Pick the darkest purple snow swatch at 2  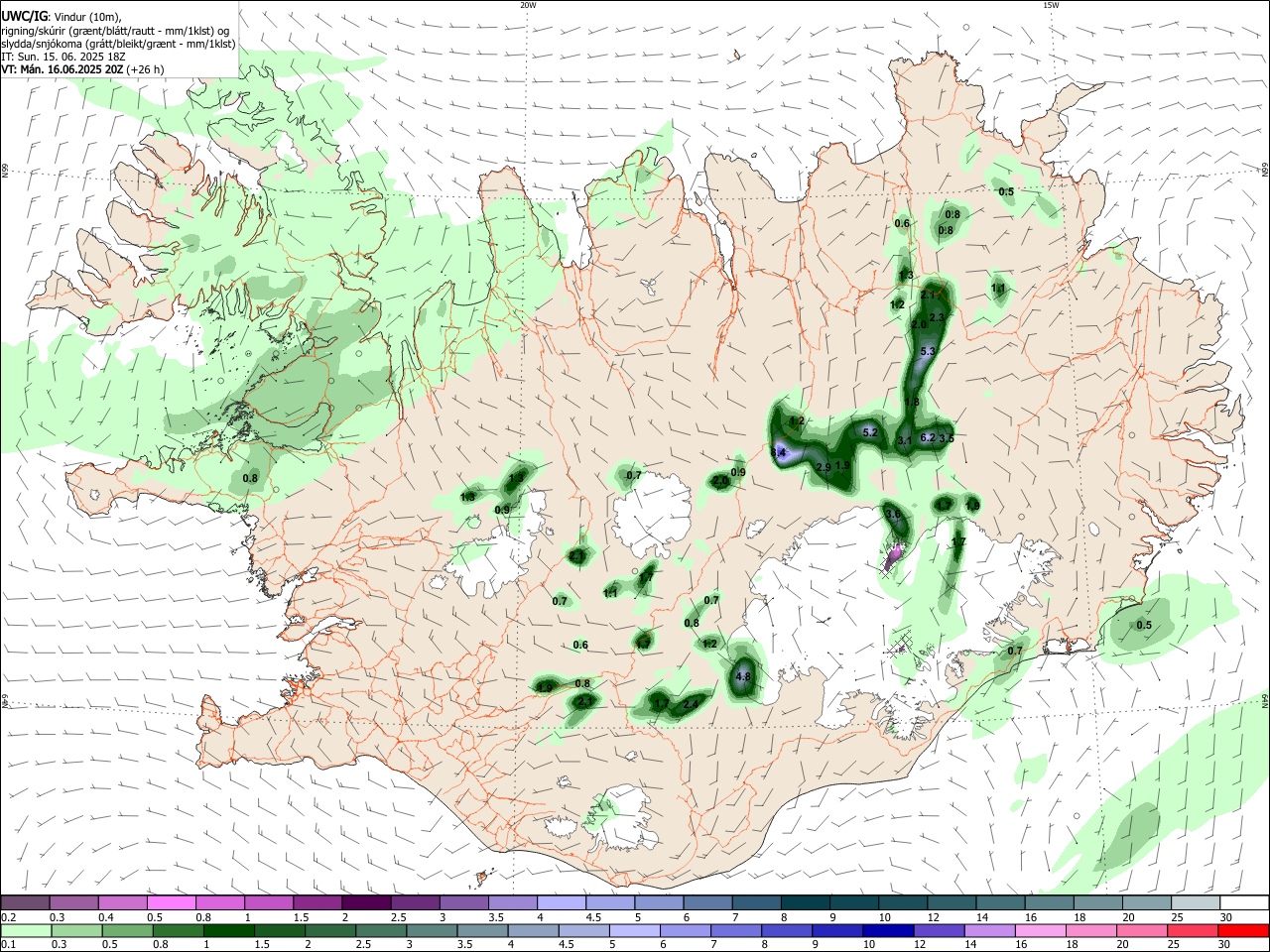point(365,902)
